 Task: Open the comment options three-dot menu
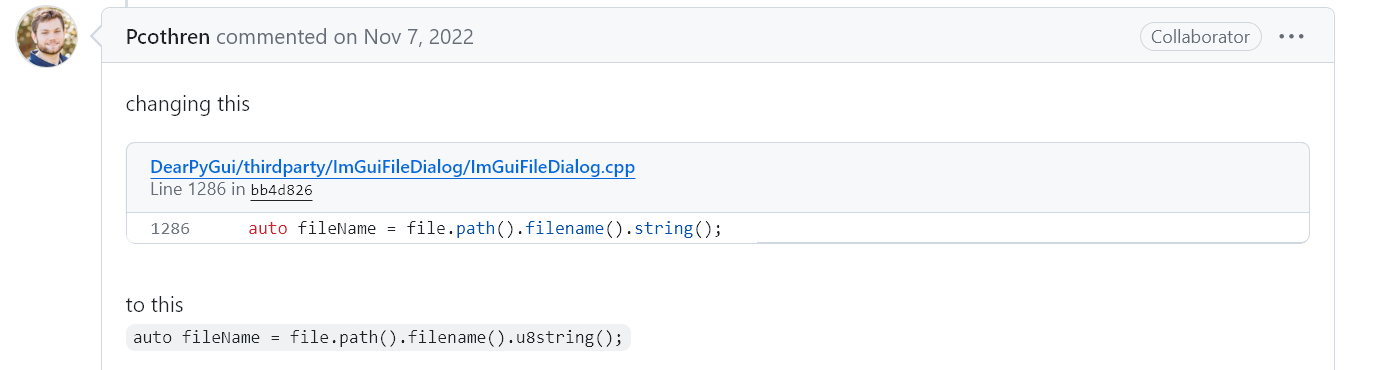click(1292, 37)
